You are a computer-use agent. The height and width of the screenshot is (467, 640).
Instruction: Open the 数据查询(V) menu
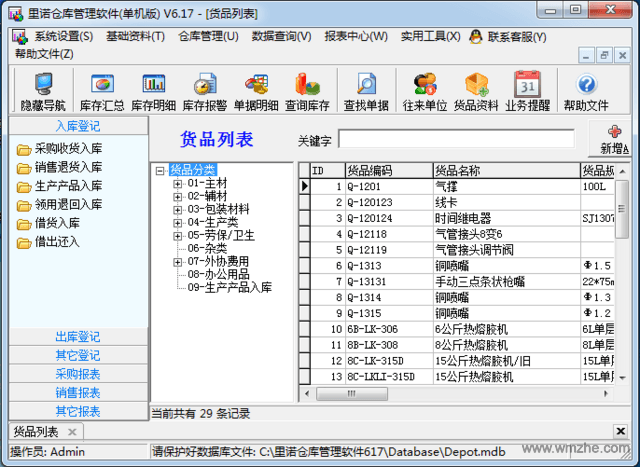(282, 37)
